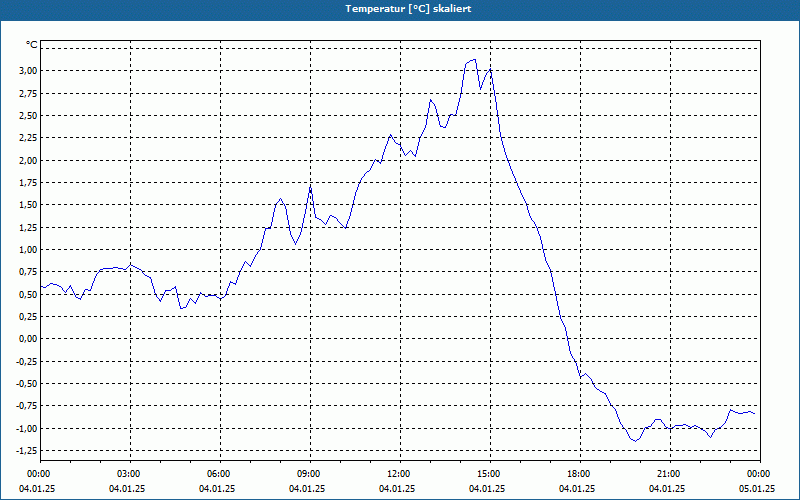Click the 15:00 time label
800x500 pixels.
[490, 474]
